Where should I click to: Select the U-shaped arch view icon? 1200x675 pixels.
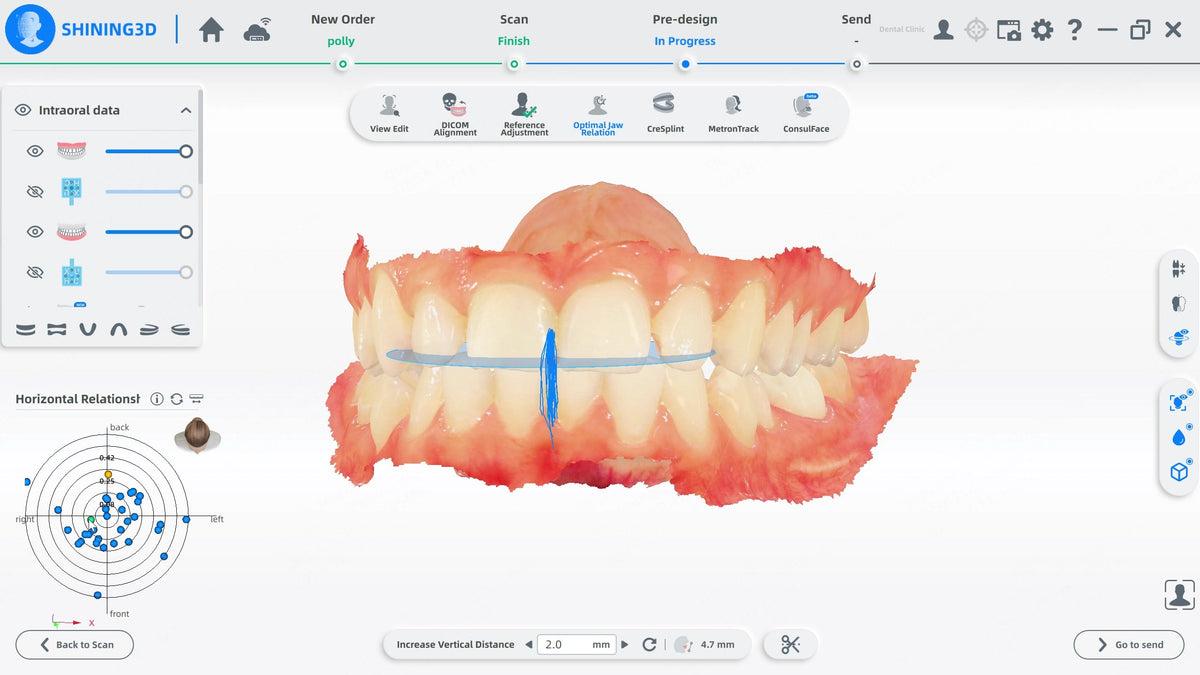(88, 329)
